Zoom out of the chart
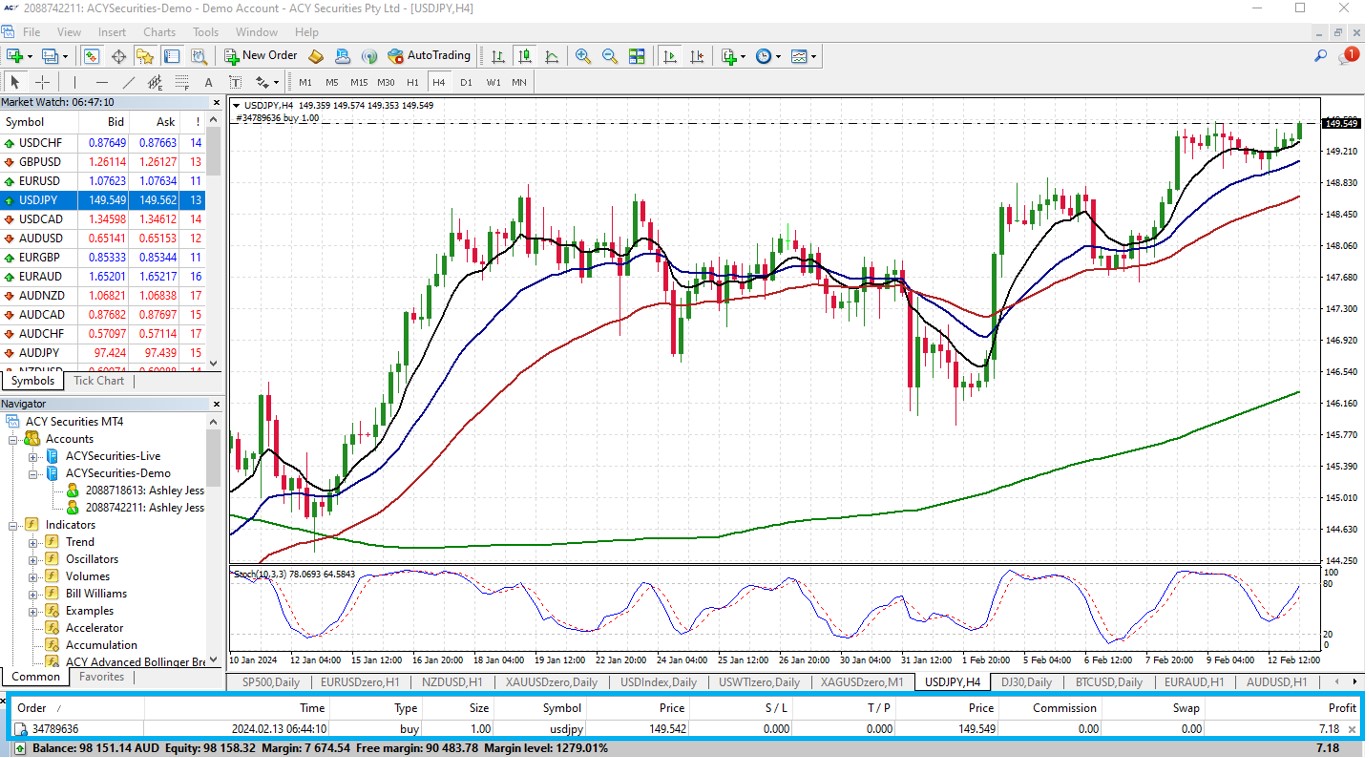1369x758 pixels. tap(610, 56)
